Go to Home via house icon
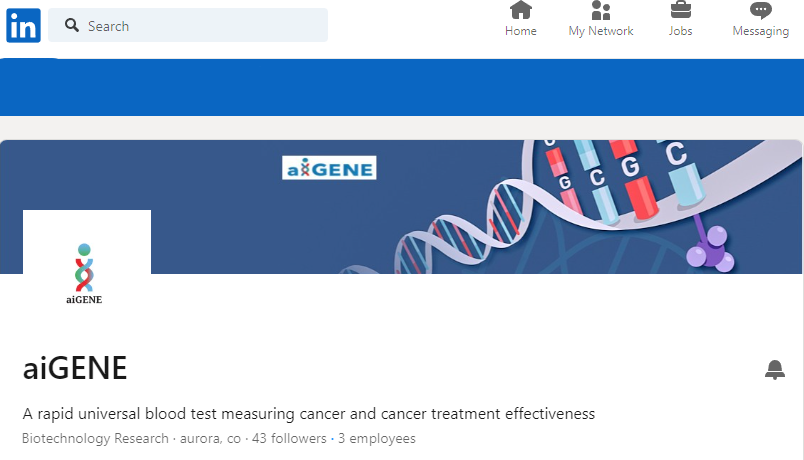 (x=521, y=11)
